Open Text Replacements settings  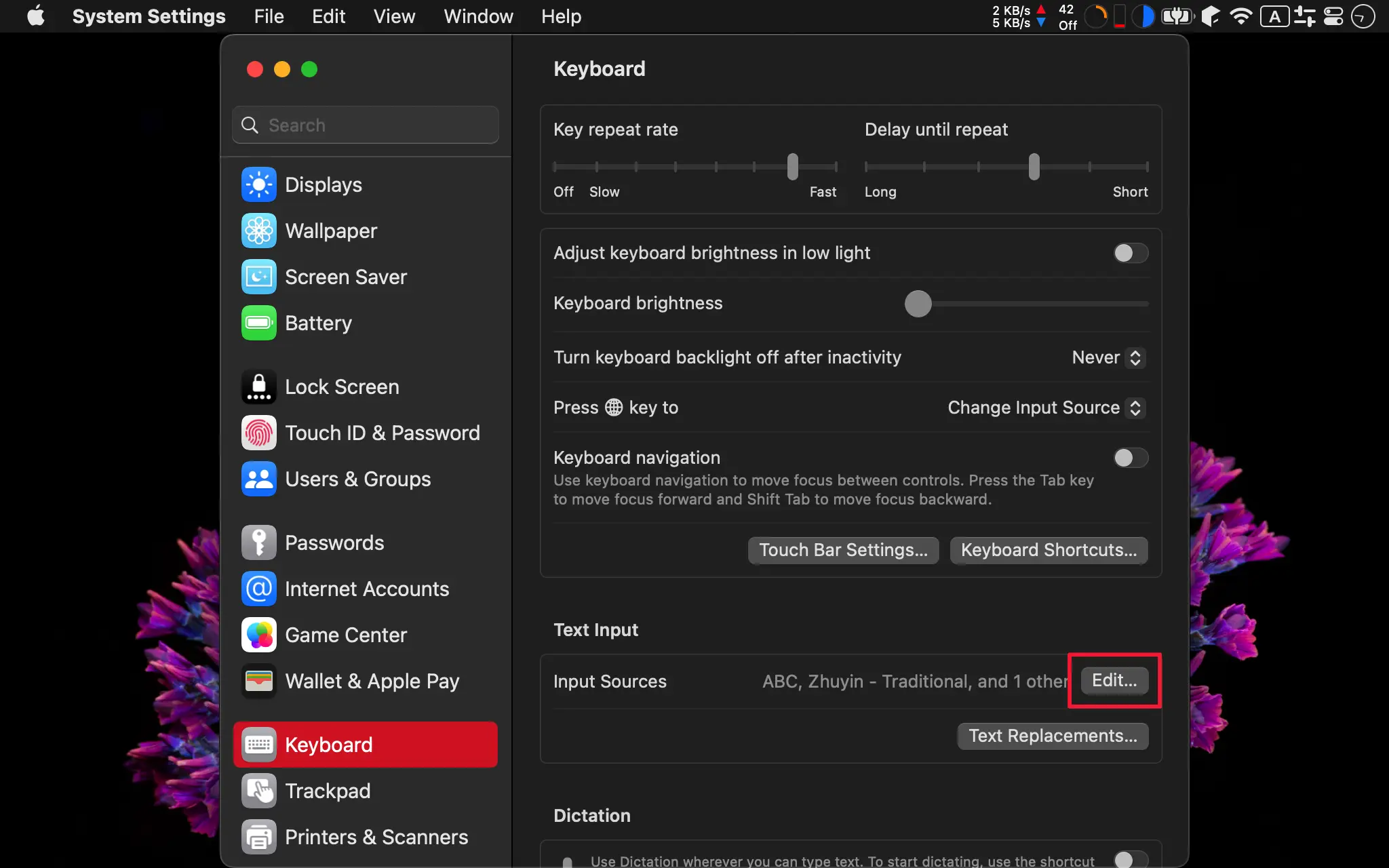tap(1053, 735)
